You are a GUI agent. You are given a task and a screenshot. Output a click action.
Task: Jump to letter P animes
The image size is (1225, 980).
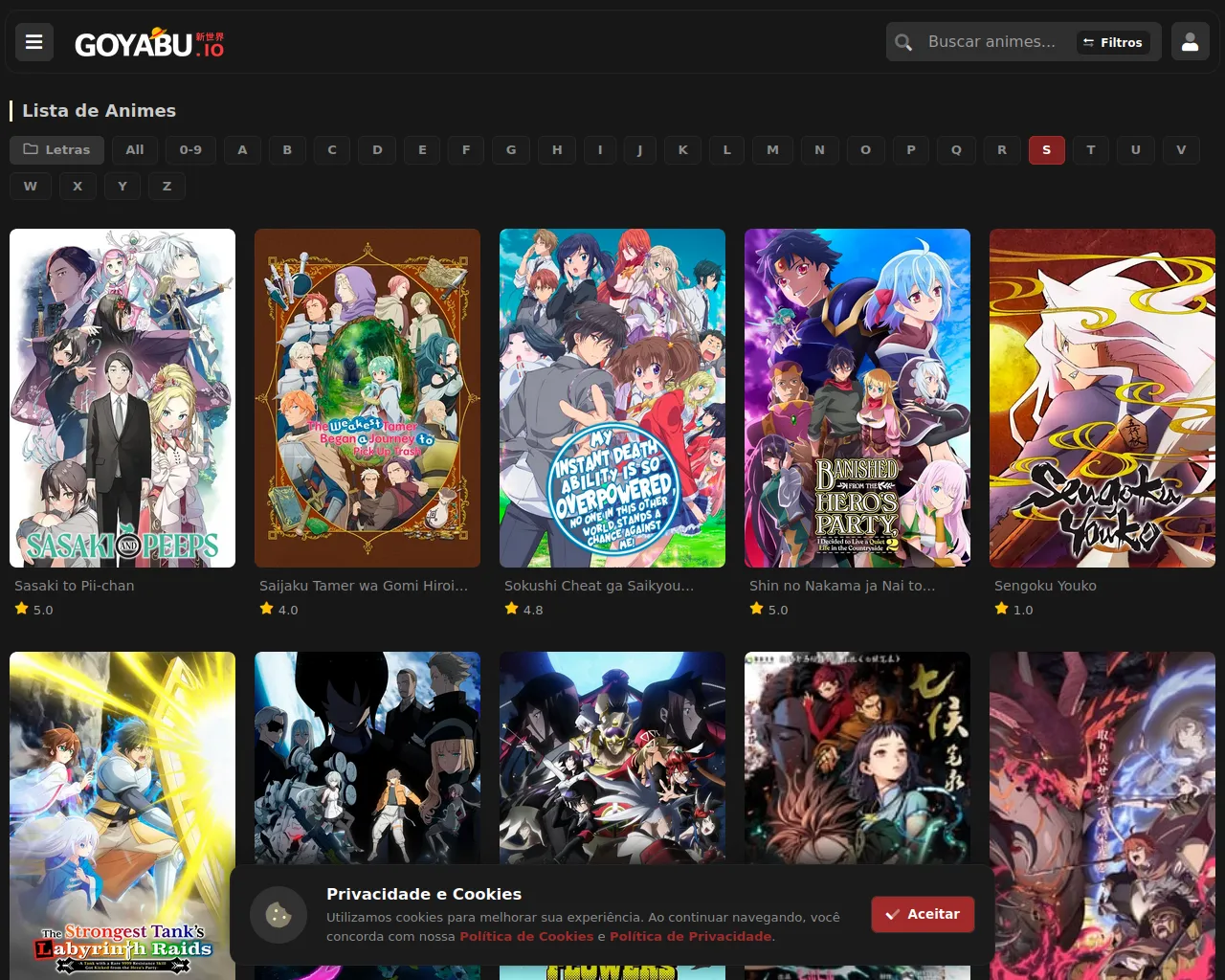911,149
